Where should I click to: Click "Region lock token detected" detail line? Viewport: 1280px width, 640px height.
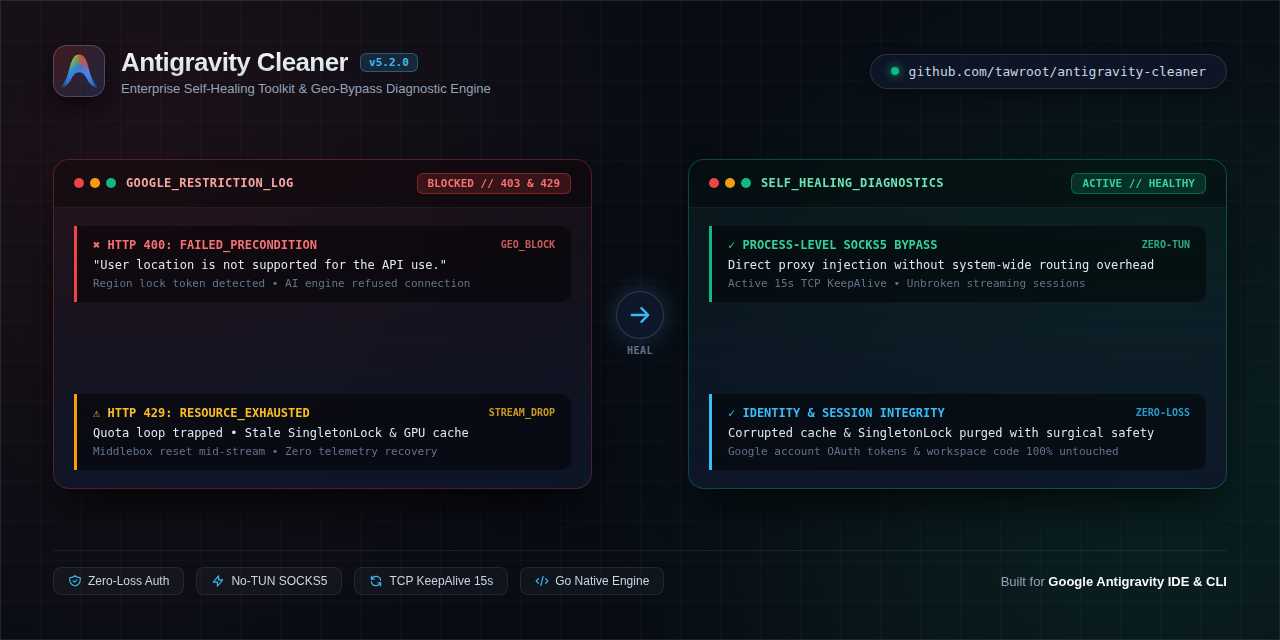click(282, 283)
